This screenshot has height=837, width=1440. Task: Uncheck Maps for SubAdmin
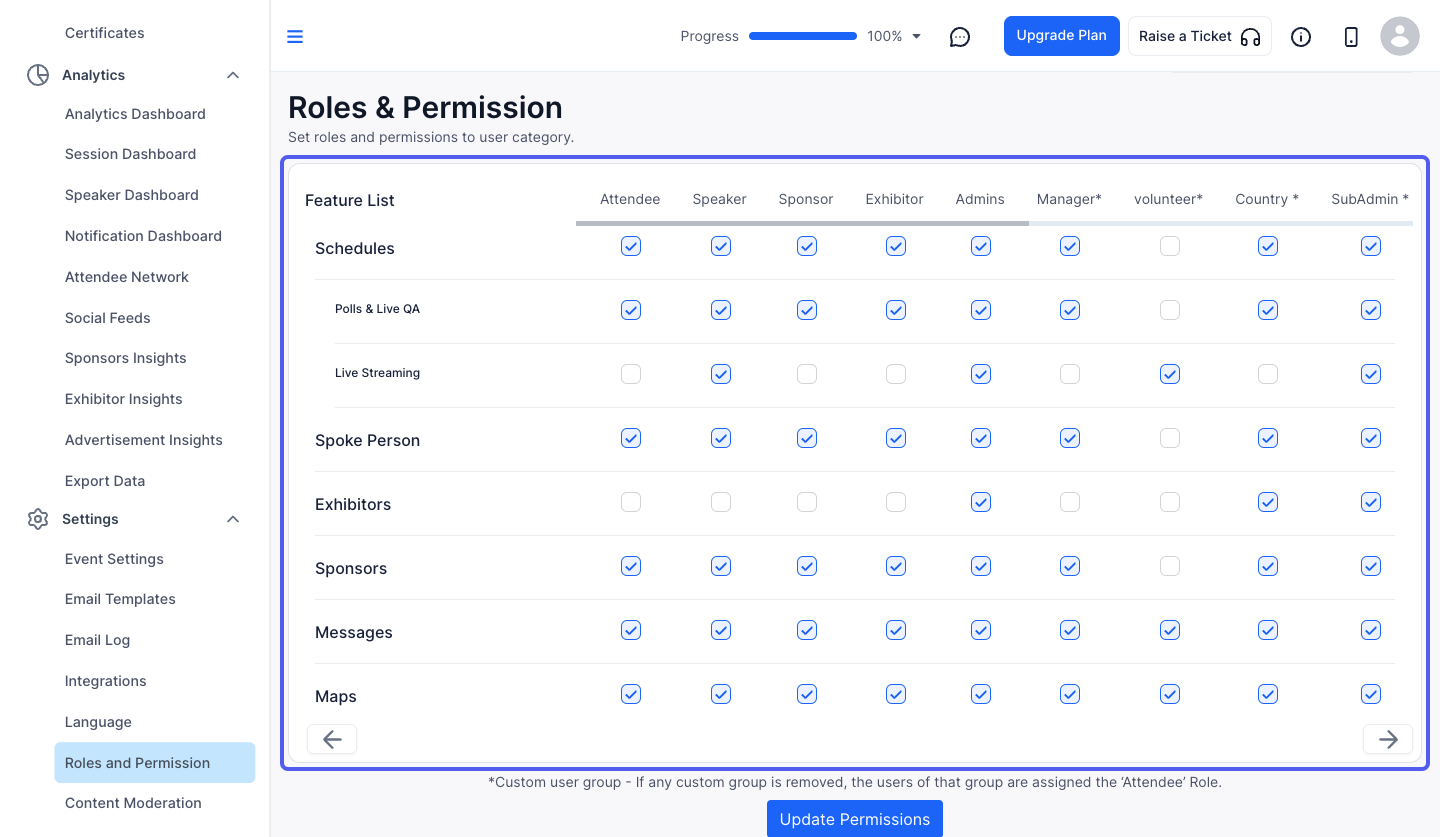[x=1371, y=694]
